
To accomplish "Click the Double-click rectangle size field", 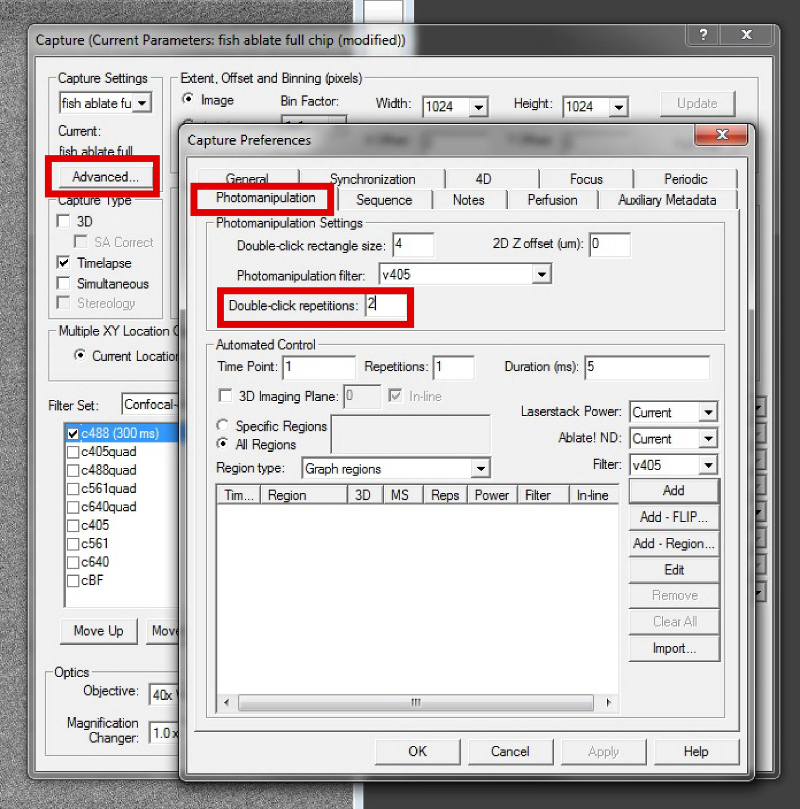I will (413, 244).
